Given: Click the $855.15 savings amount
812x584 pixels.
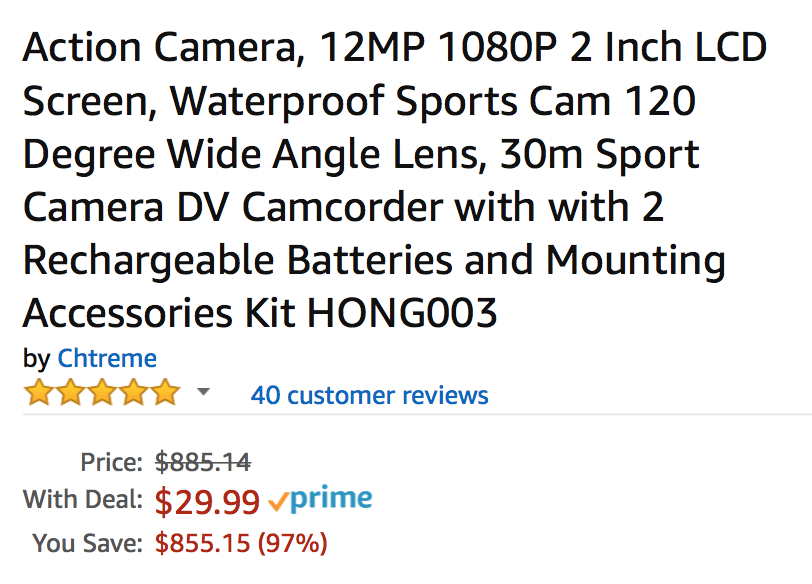Looking at the screenshot, I should [x=202, y=543].
